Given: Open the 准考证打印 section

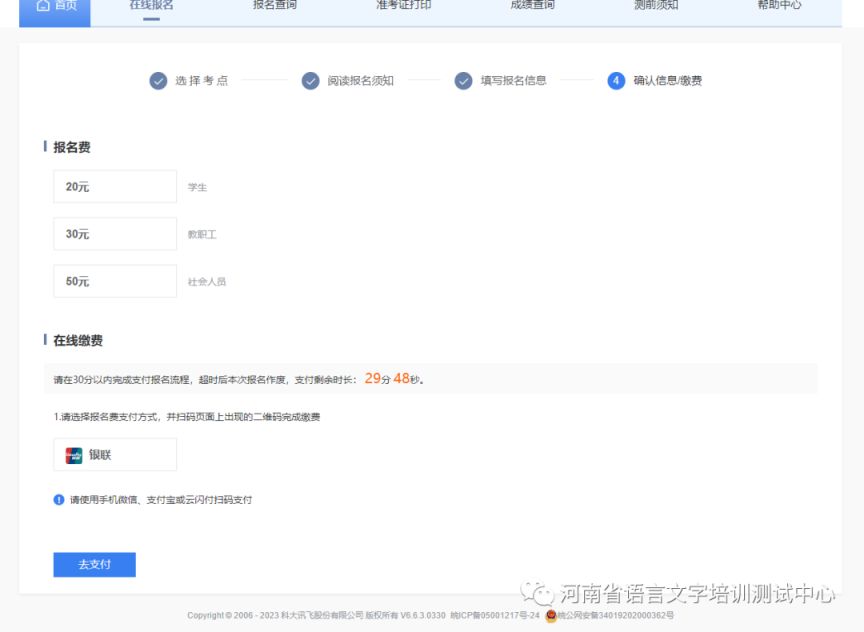Looking at the screenshot, I should (x=400, y=6).
